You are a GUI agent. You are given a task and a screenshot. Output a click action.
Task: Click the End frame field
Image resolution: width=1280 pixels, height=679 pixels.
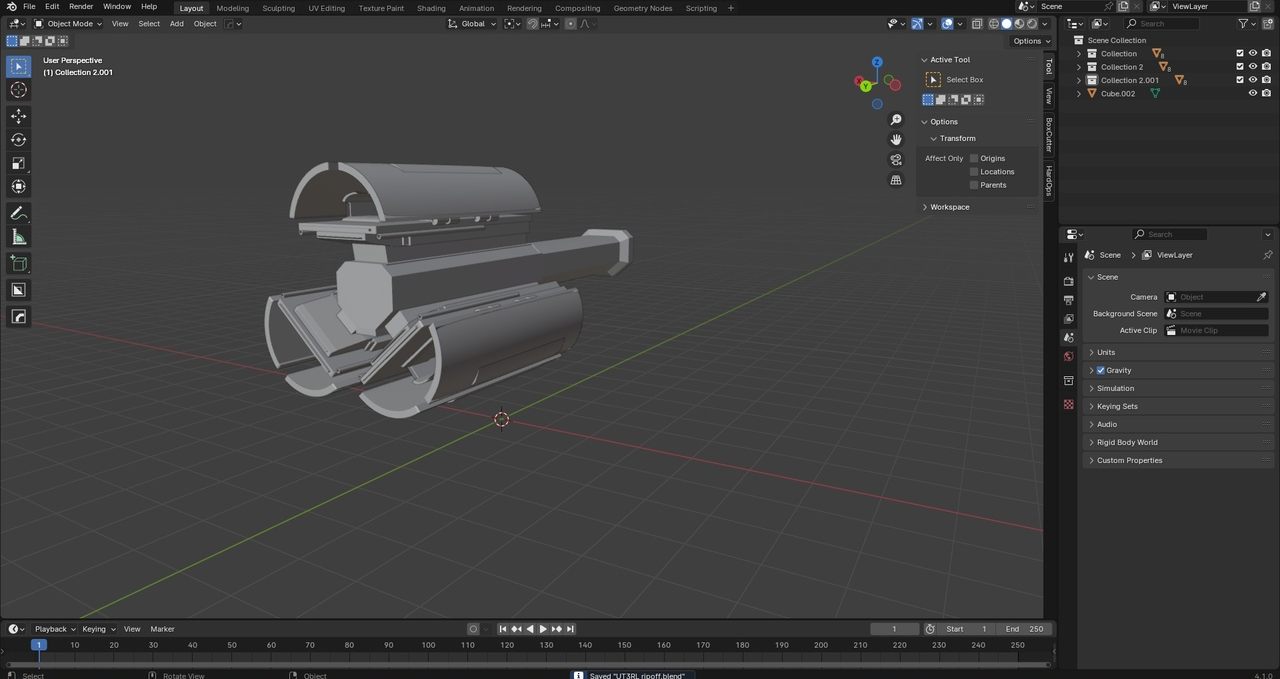1025,629
